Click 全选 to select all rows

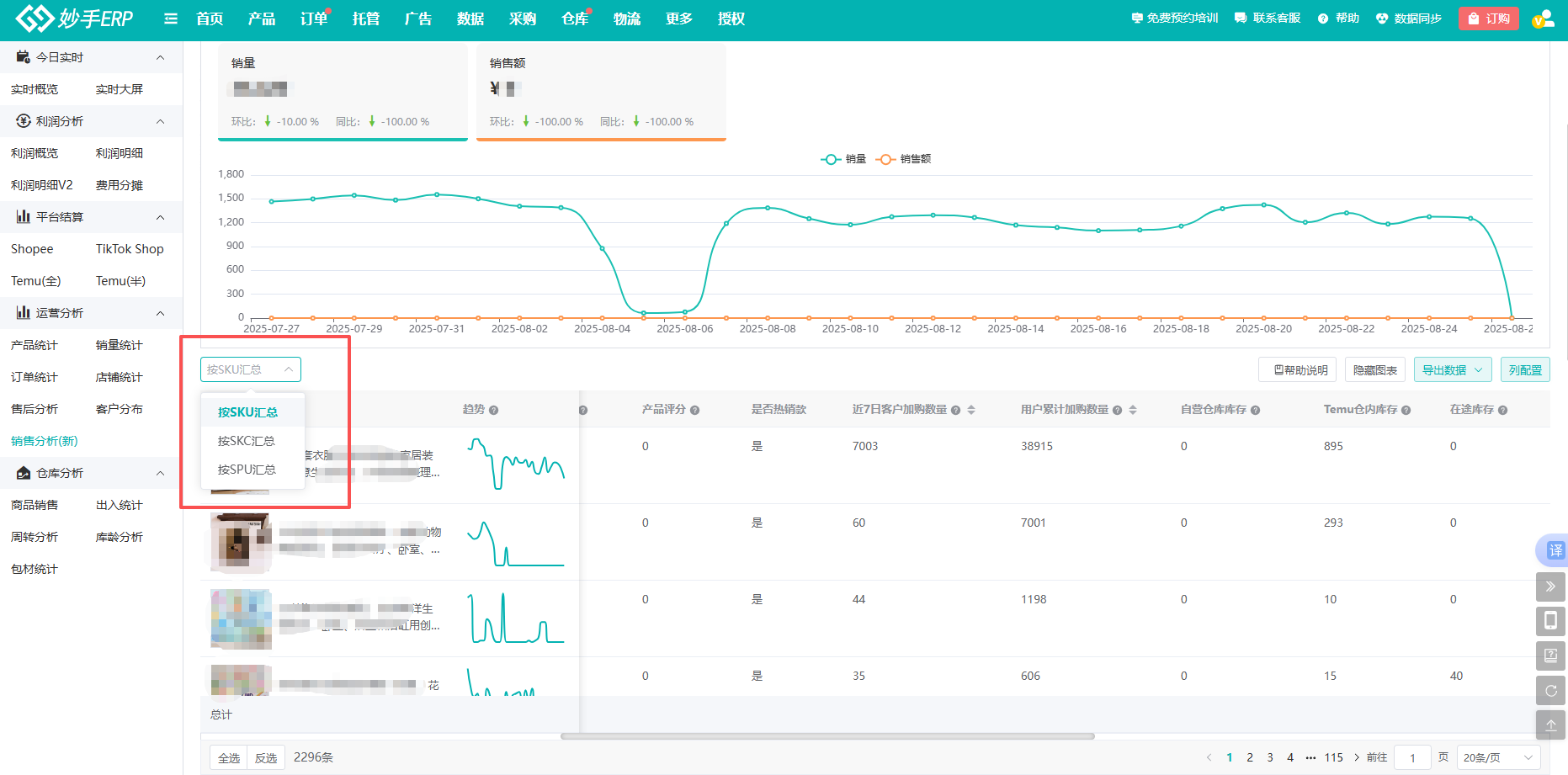[229, 758]
